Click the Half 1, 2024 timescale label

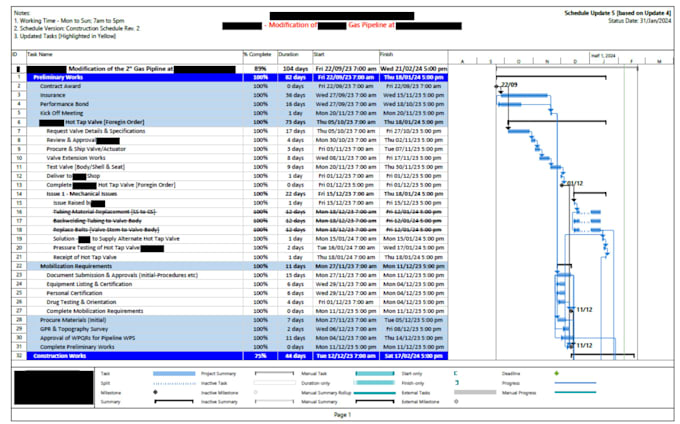tap(603, 56)
